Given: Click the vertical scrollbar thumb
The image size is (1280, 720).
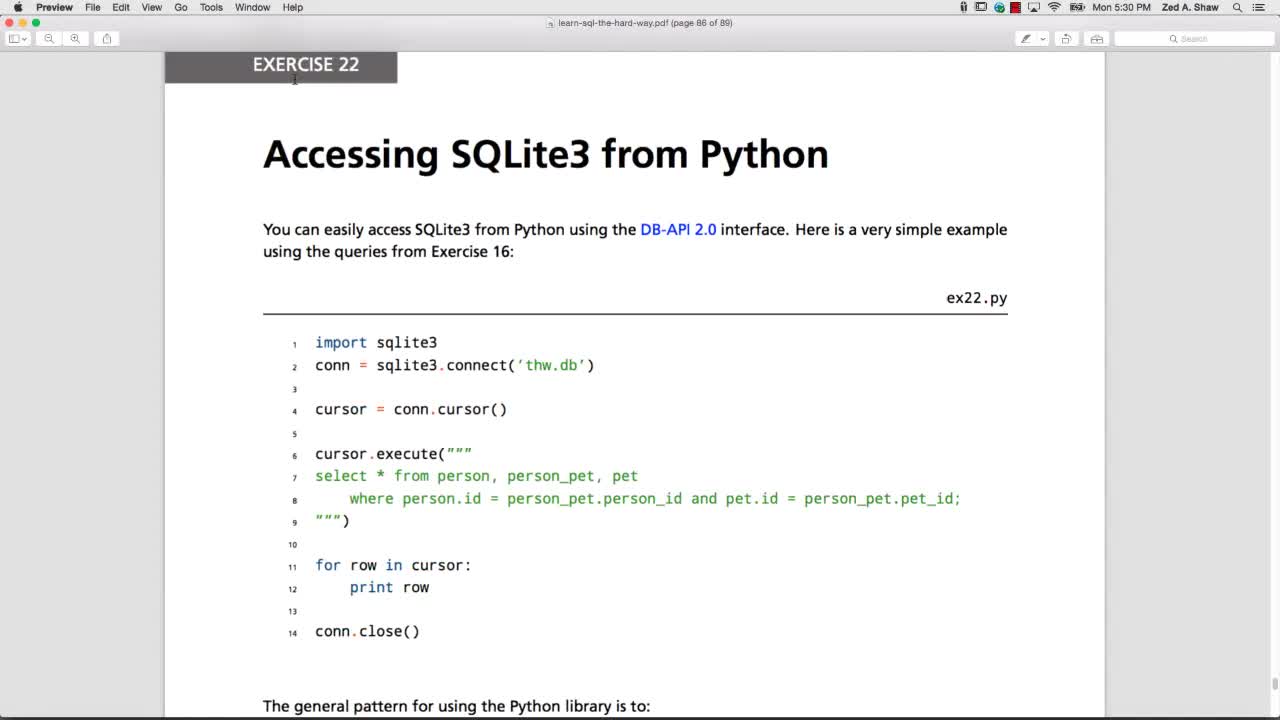Looking at the screenshot, I should point(1274,684).
